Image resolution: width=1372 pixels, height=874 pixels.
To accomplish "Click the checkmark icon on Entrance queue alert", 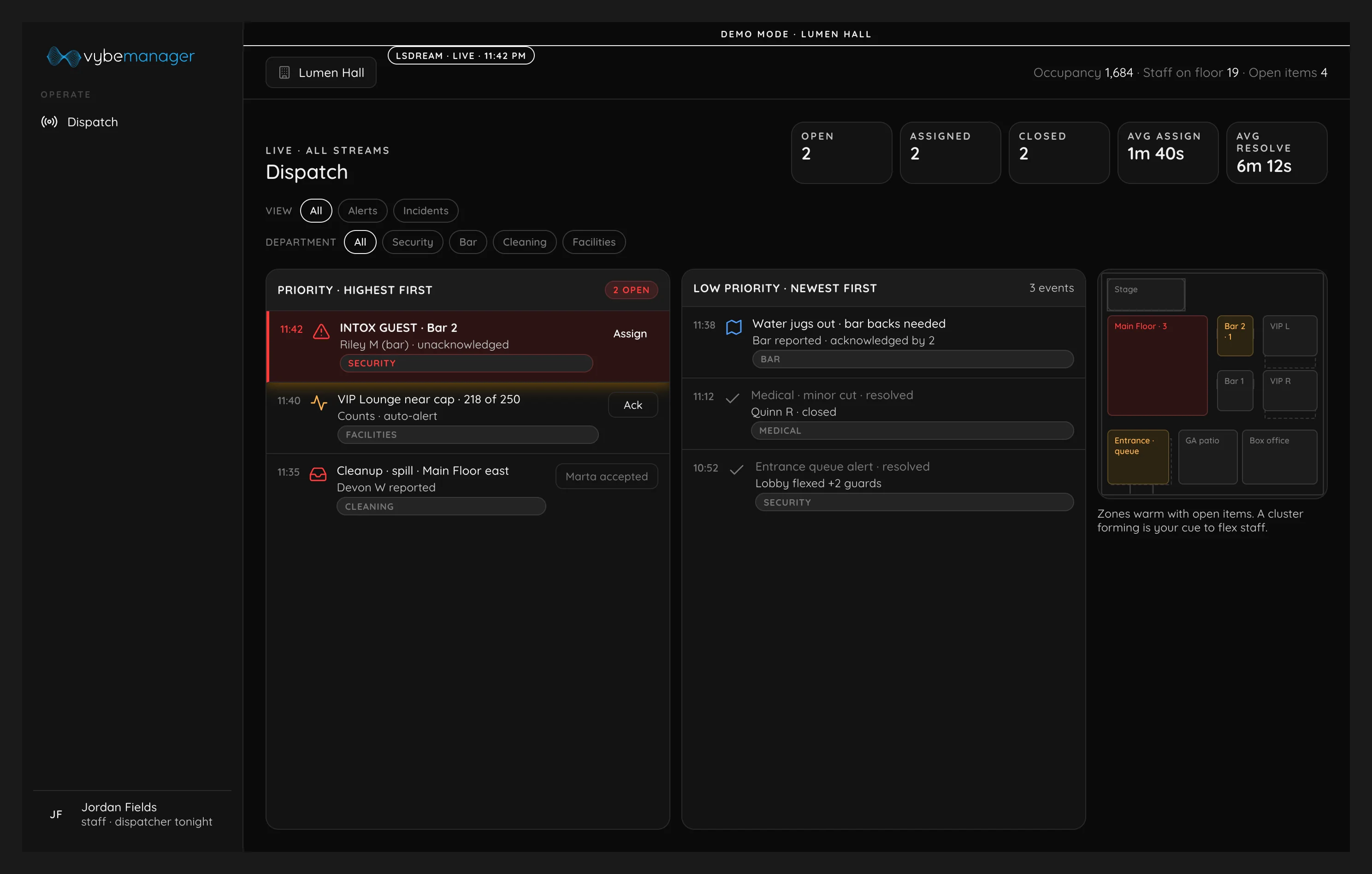I will click(737, 469).
